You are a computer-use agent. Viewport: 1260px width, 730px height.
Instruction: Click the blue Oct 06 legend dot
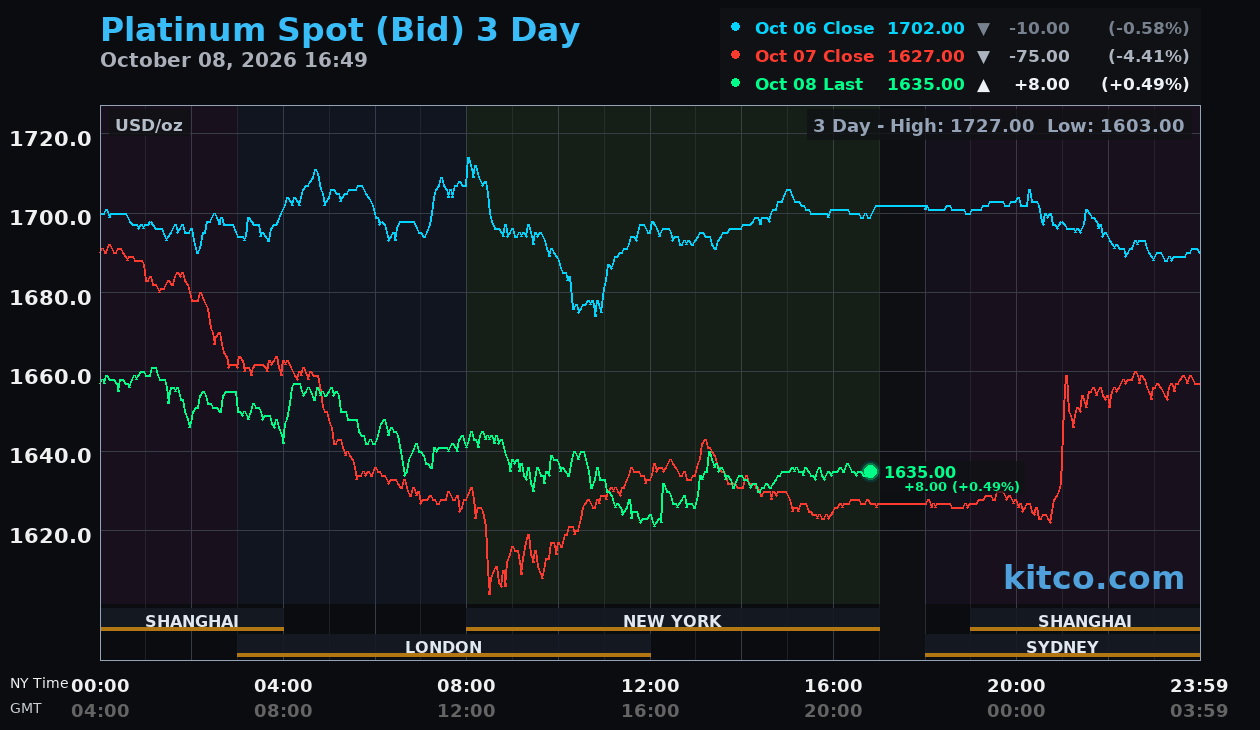point(736,28)
